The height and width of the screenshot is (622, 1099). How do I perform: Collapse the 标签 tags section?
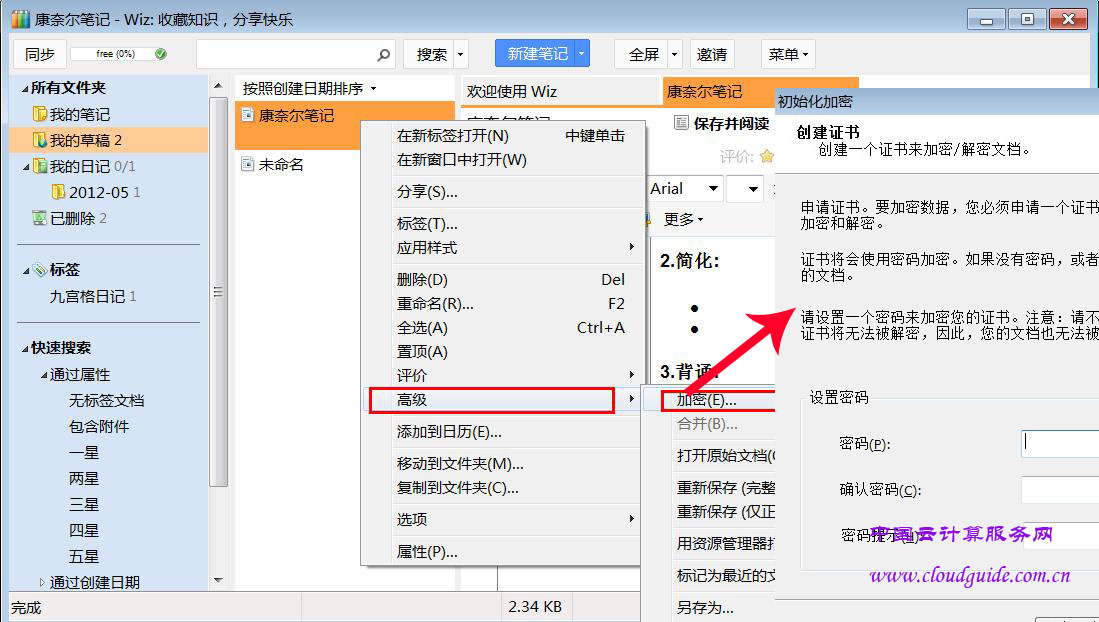point(26,271)
